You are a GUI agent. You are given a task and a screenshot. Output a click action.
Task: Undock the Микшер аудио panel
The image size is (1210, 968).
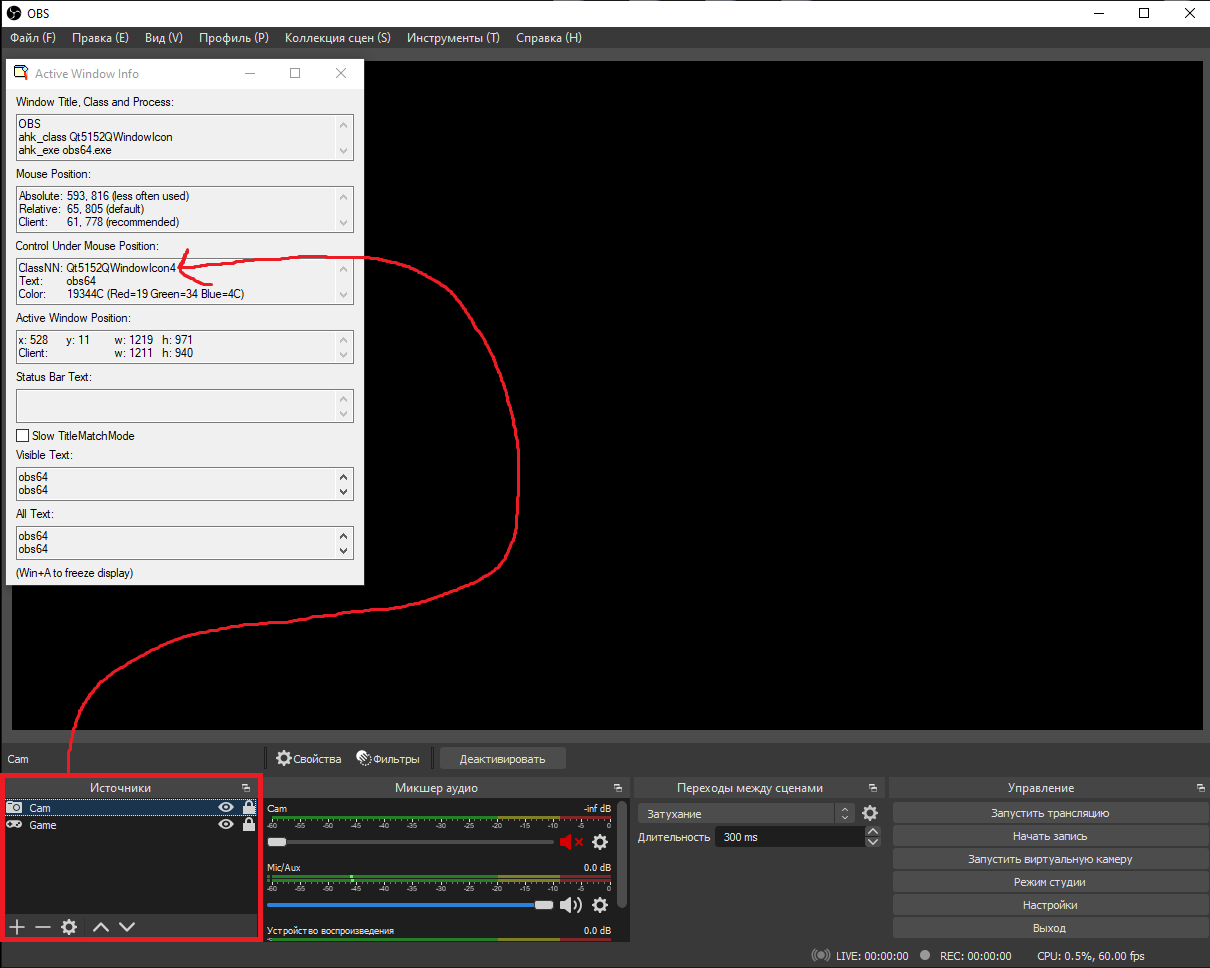(x=617, y=788)
